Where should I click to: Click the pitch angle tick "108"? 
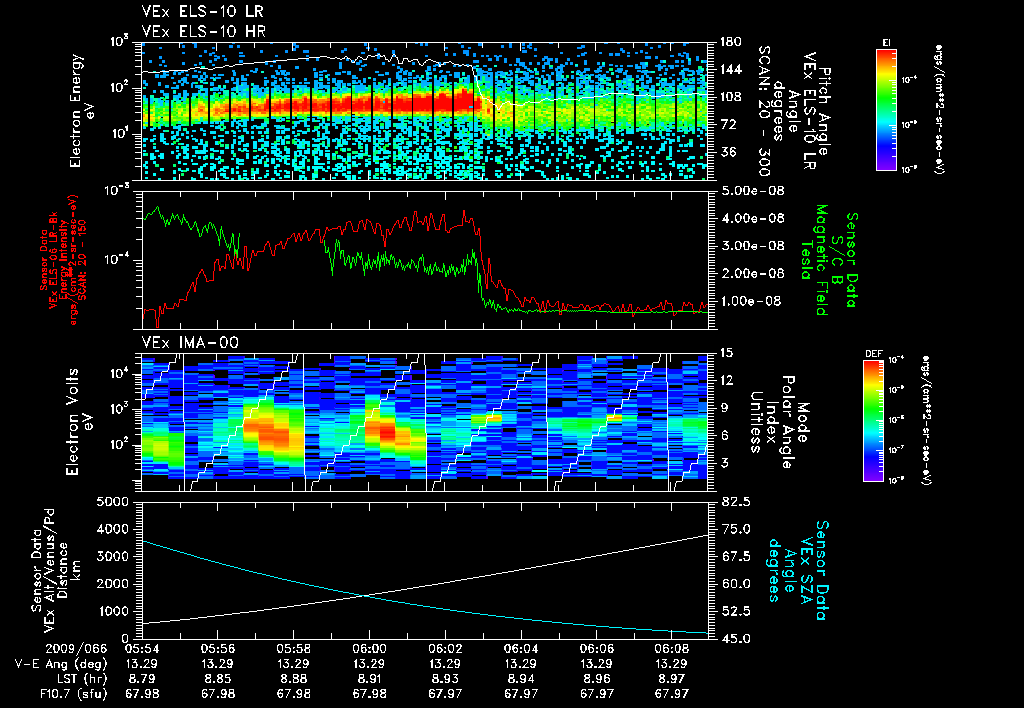pyautogui.click(x=731, y=97)
